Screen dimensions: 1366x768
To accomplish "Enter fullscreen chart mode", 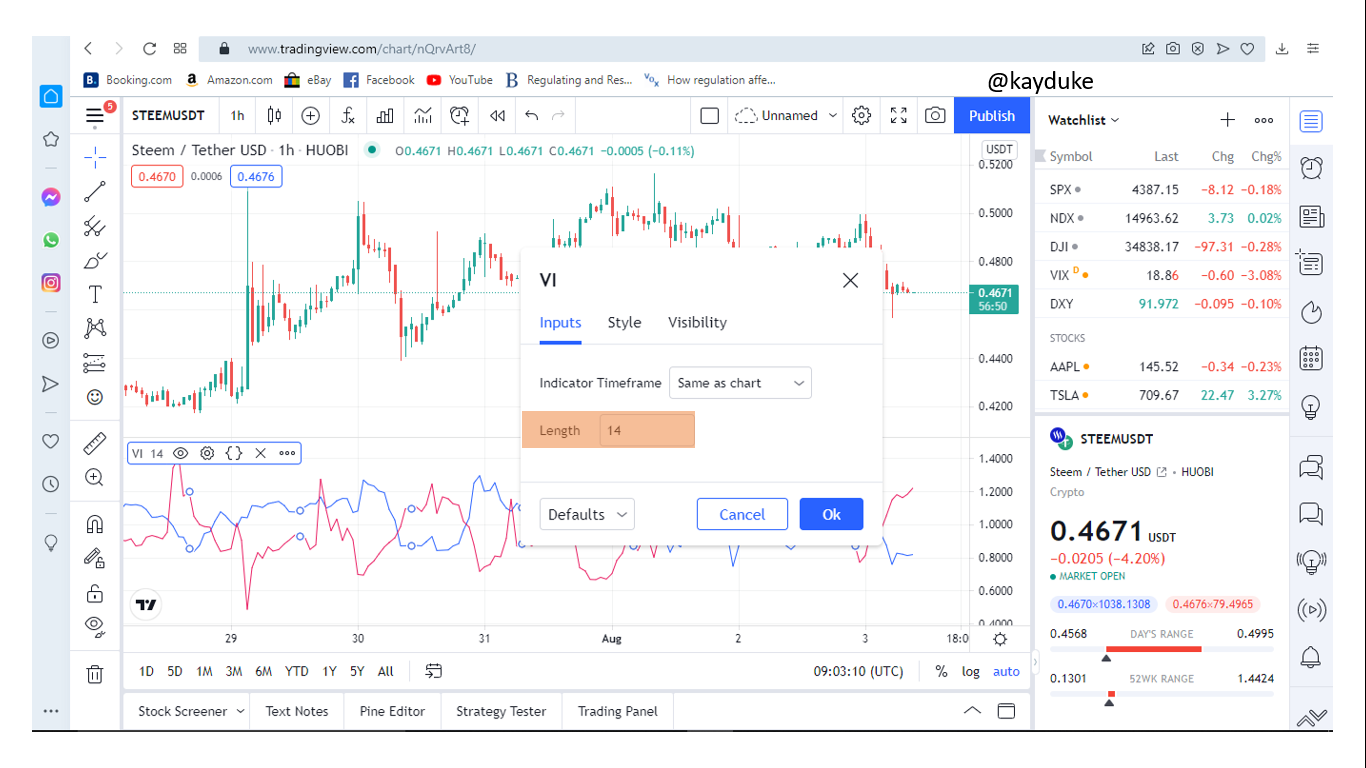I will [x=898, y=116].
